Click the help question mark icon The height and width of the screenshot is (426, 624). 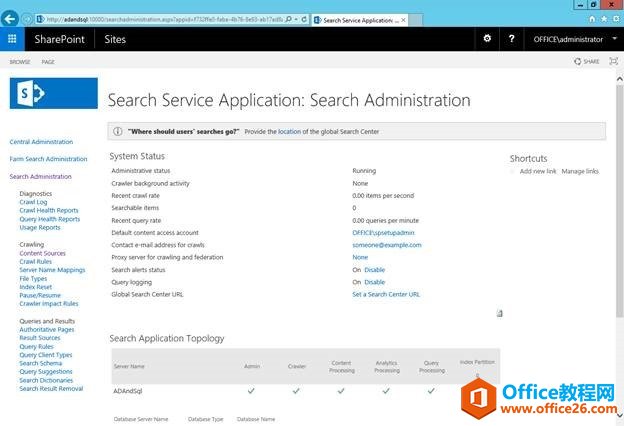(512, 39)
